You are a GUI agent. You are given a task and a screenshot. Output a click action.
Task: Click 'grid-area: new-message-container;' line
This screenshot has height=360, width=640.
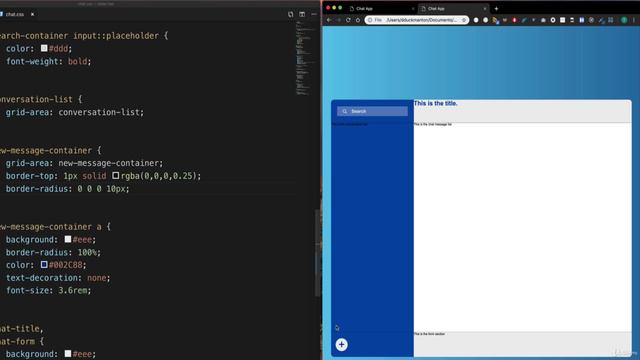pos(84,163)
